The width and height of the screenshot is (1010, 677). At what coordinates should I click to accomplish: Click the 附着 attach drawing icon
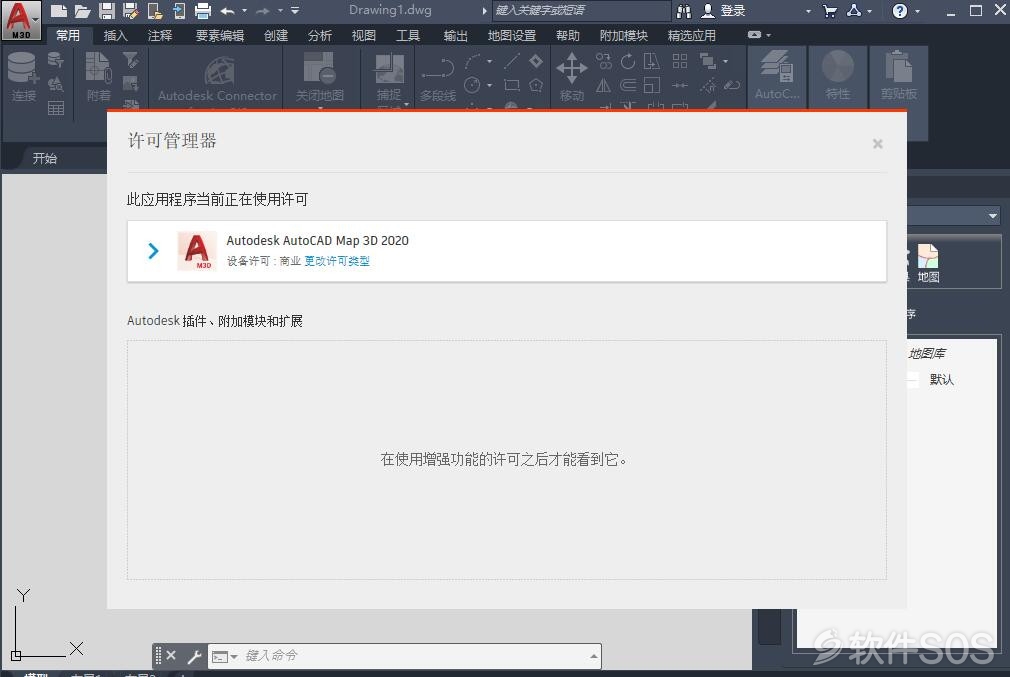tap(99, 77)
